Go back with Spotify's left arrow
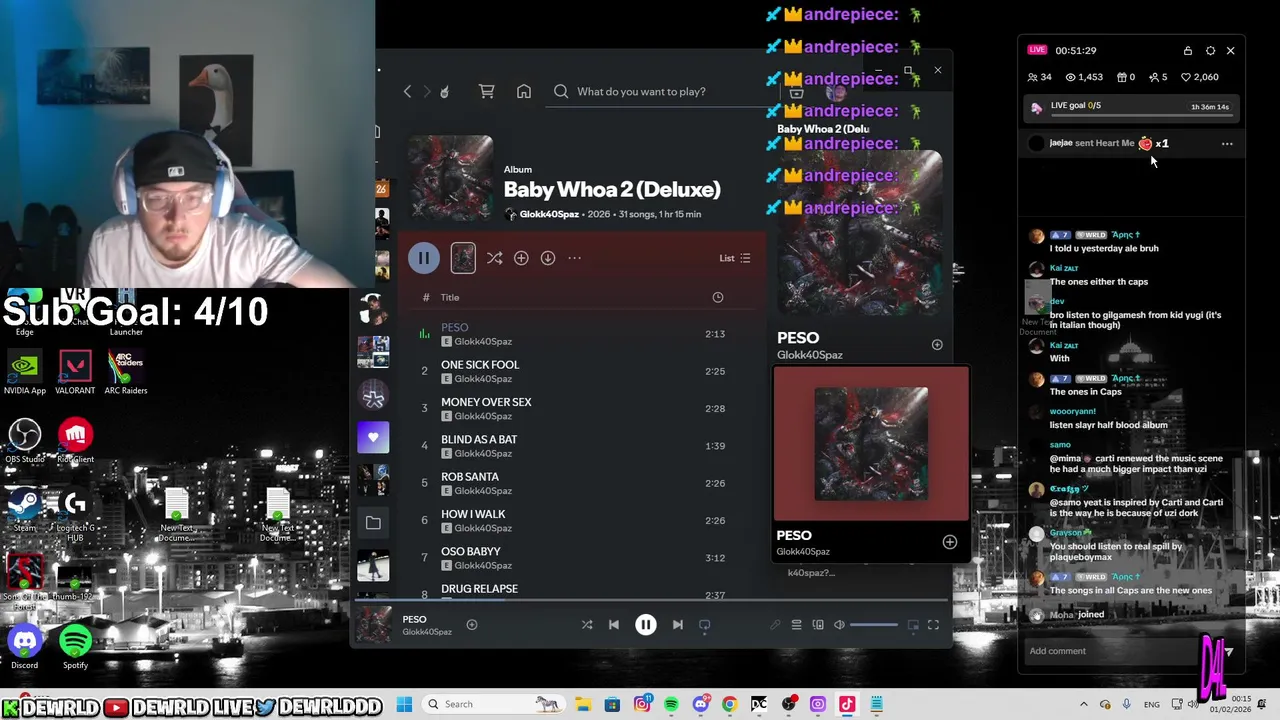The width and height of the screenshot is (1280, 720). click(407, 91)
